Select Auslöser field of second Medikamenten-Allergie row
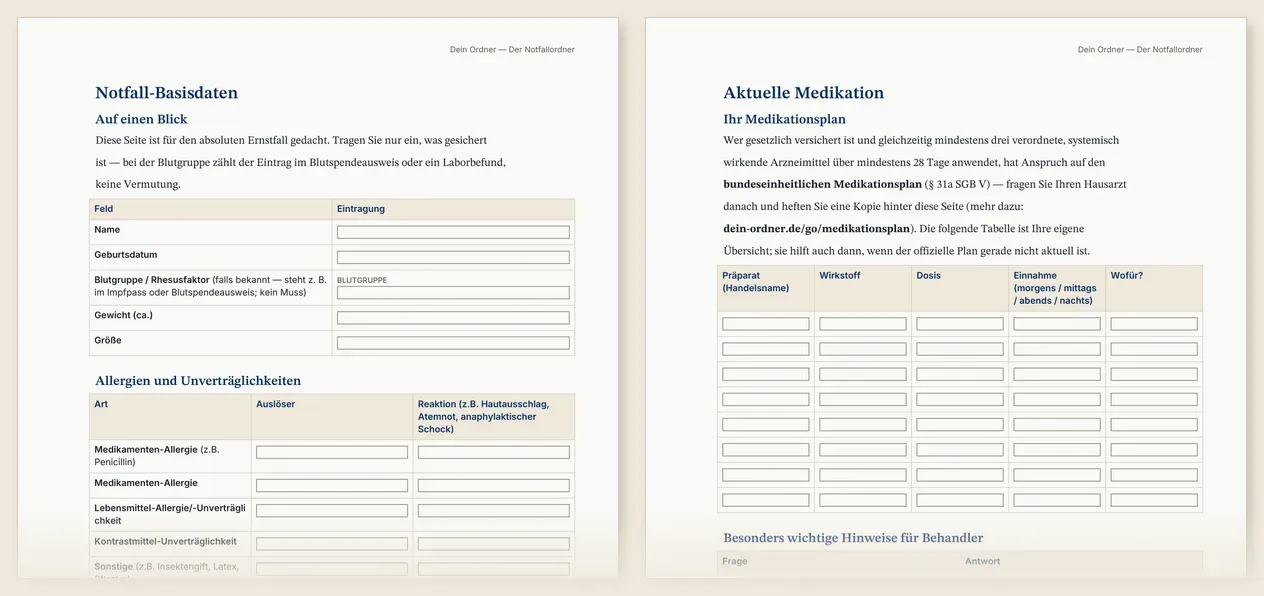 coord(332,485)
